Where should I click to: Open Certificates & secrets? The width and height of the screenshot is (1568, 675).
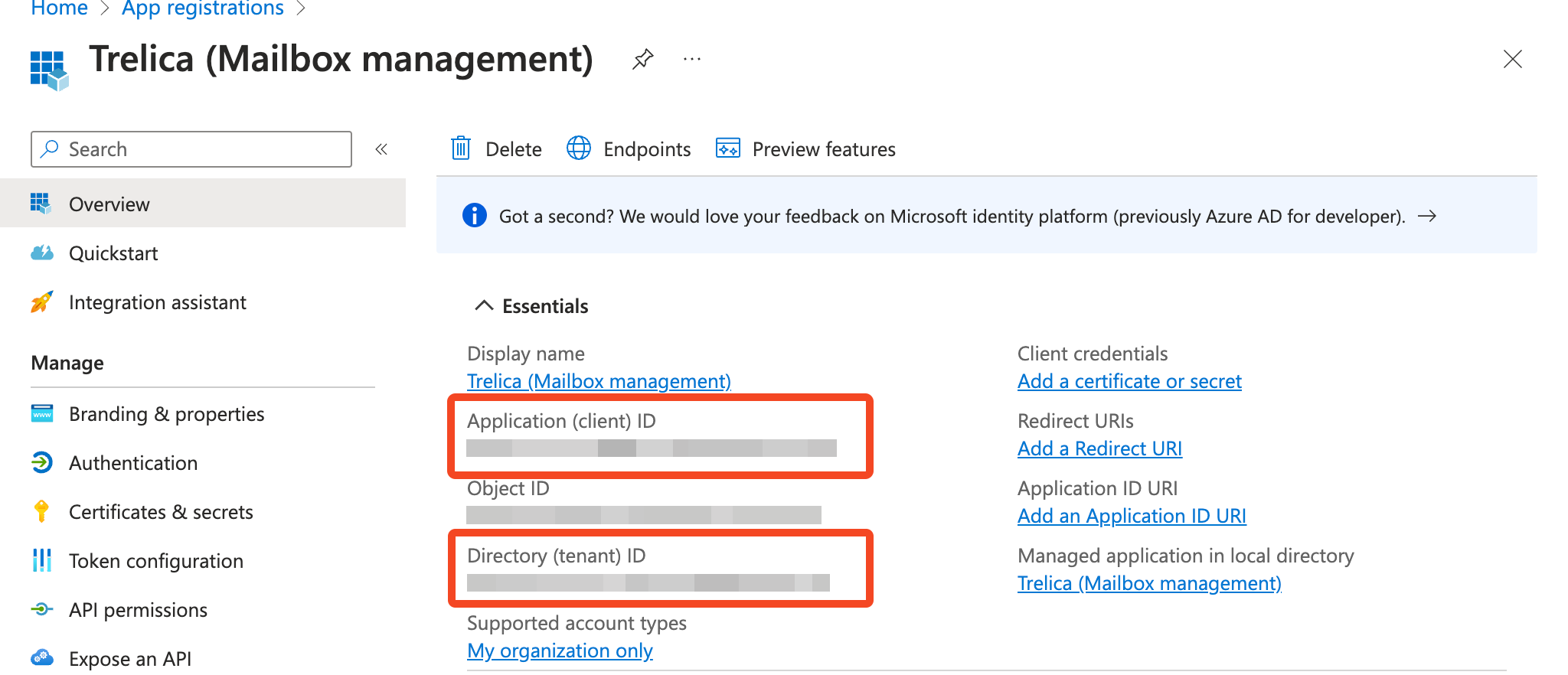[x=161, y=512]
